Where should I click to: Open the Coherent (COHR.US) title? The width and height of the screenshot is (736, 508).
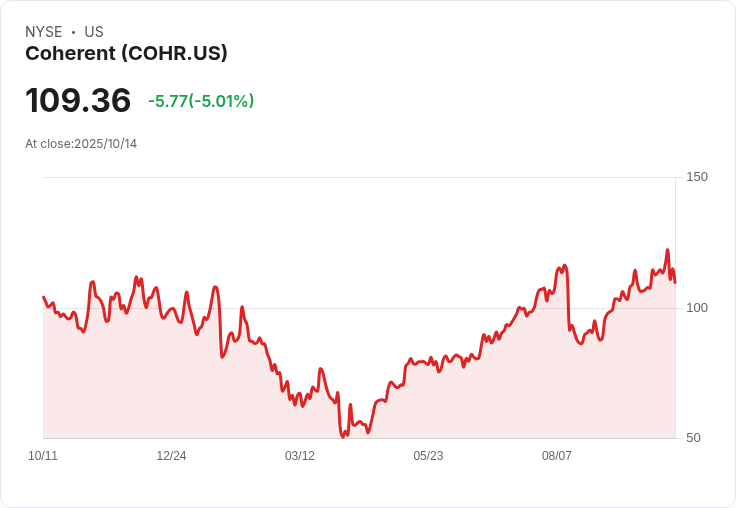(x=126, y=53)
